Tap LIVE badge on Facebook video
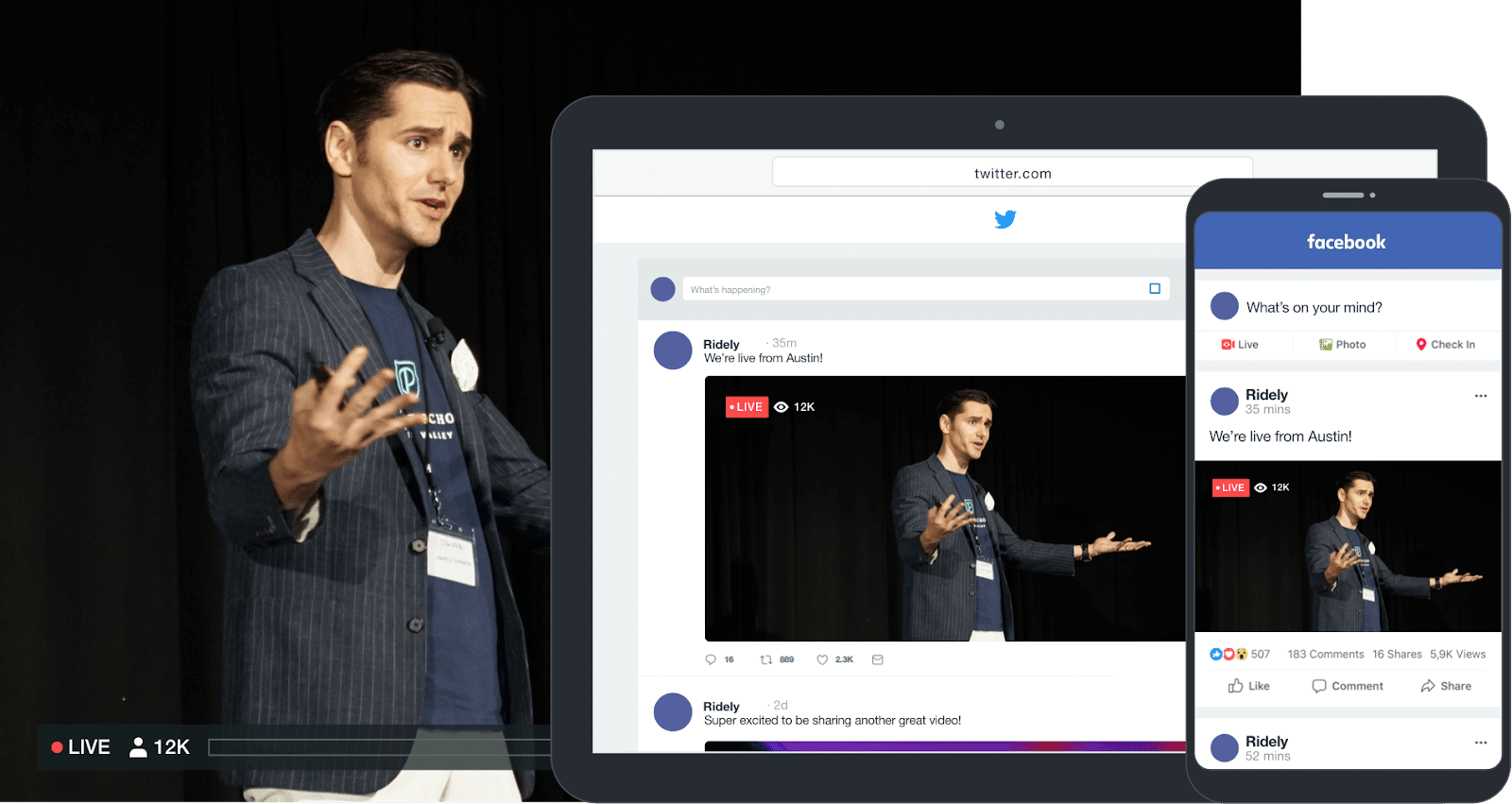The image size is (1512, 804). tap(1231, 488)
